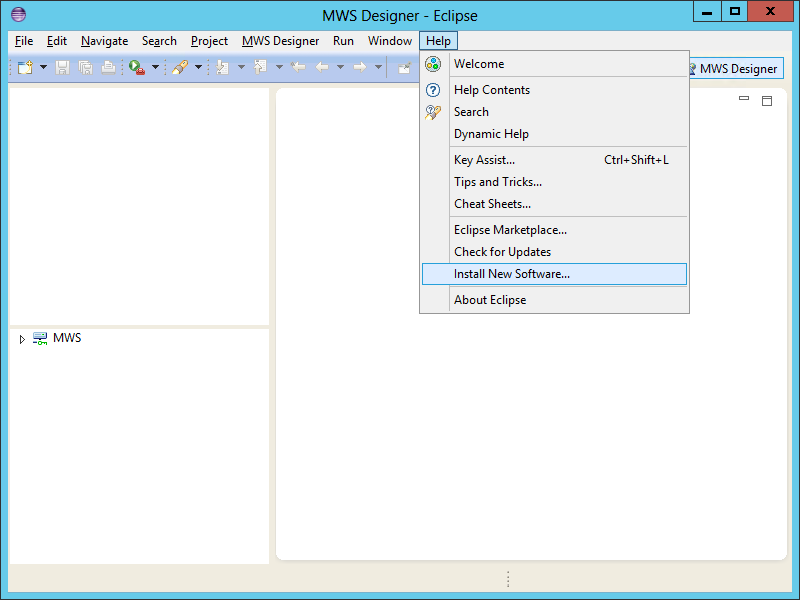Screen dimensions: 800x600
Task: Open Eclipse Marketplace from Help menu
Action: pyautogui.click(x=510, y=230)
